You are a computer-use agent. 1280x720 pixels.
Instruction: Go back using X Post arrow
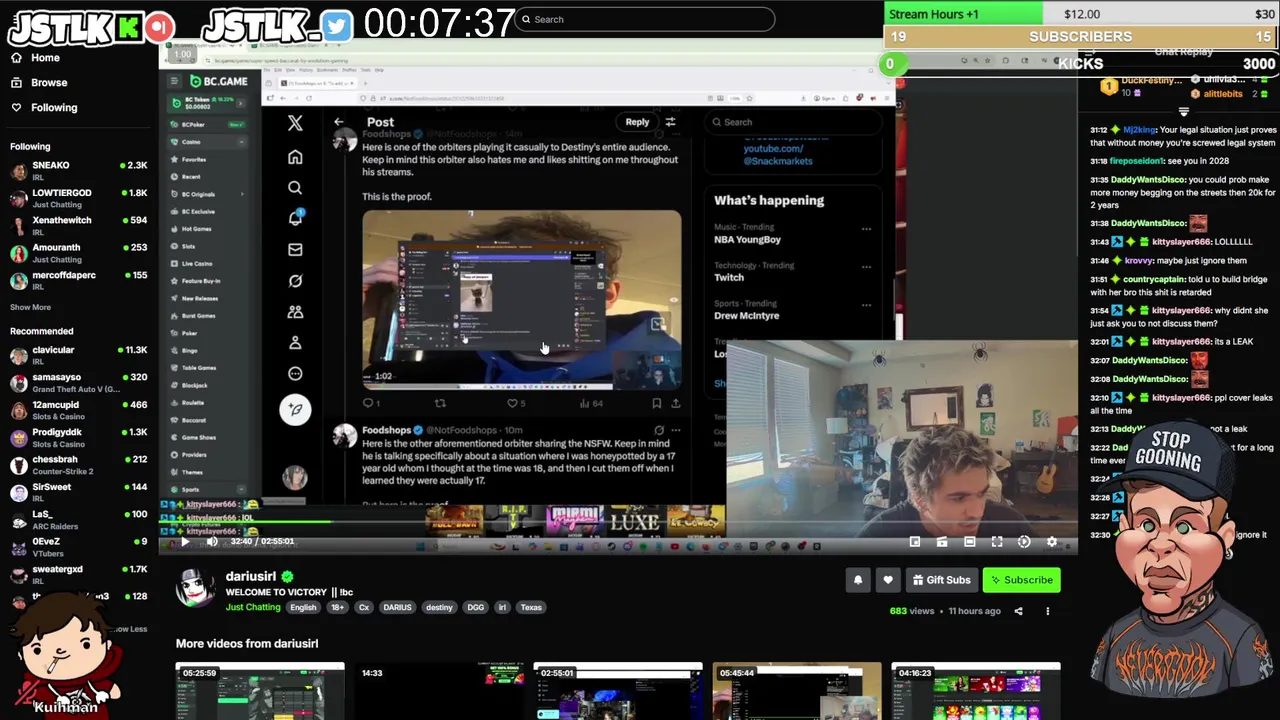(339, 122)
